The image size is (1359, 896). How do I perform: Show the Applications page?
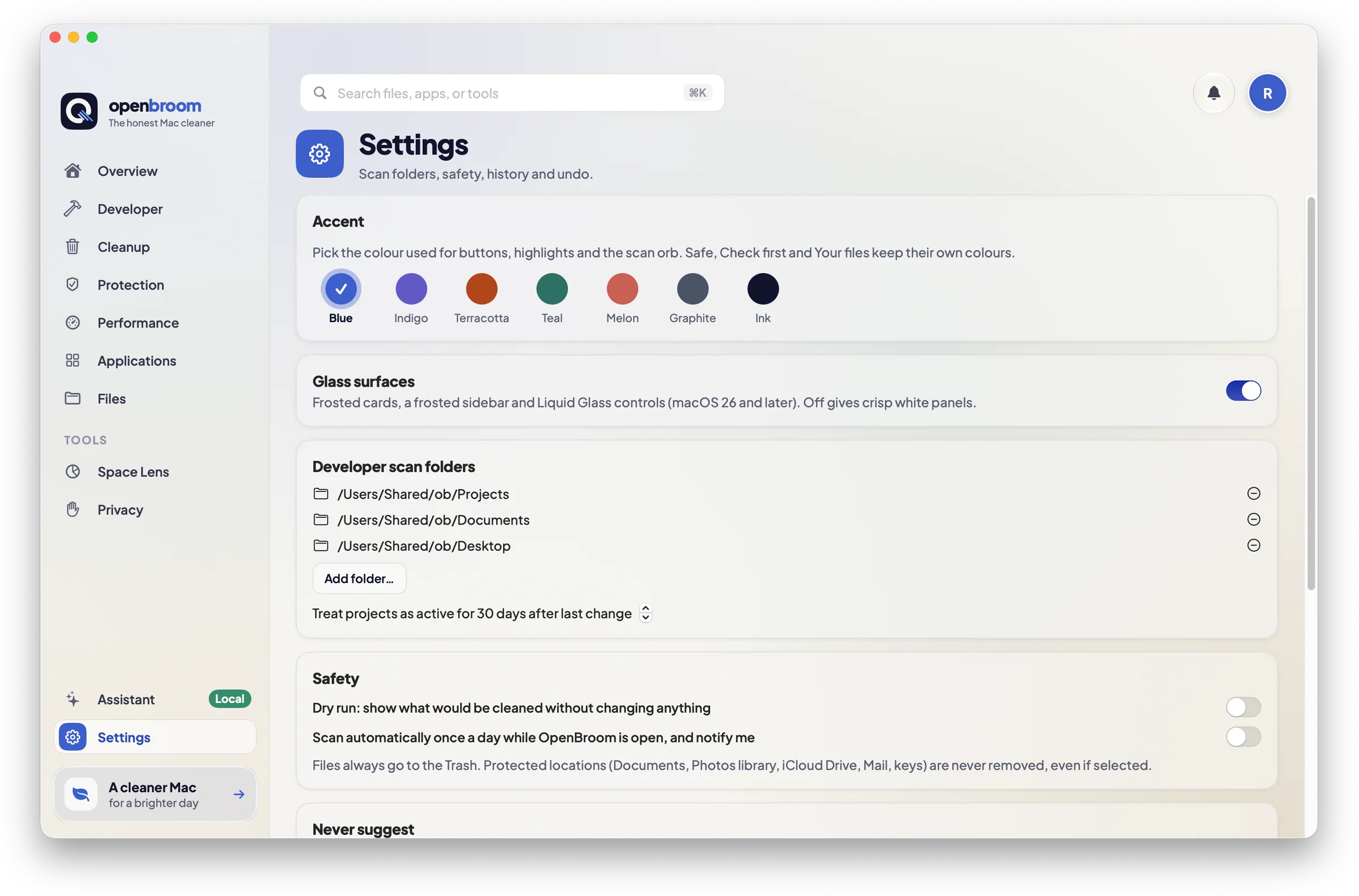click(155, 360)
